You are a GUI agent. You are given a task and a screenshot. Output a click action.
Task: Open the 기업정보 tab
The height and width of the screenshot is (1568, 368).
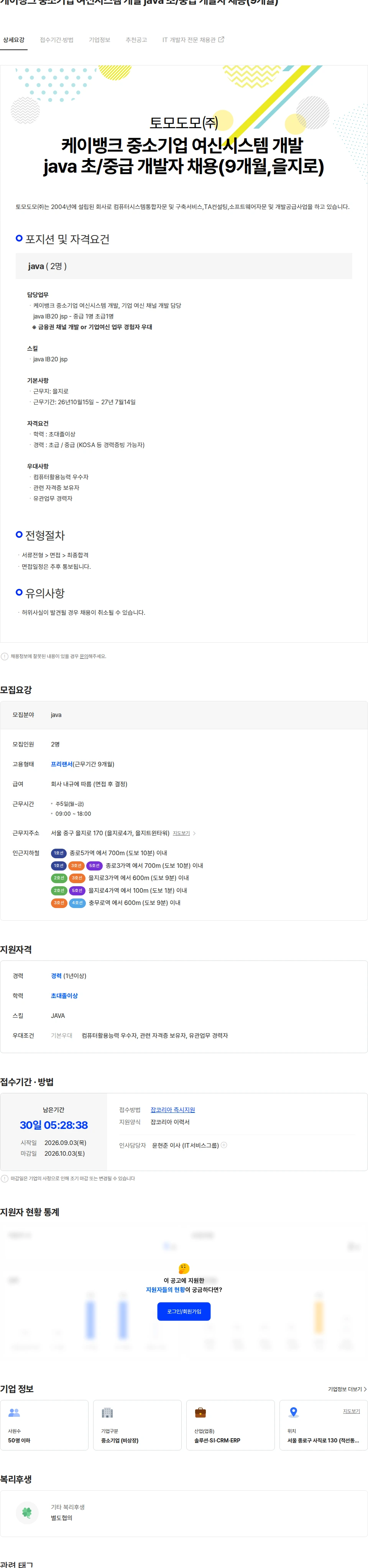99,40
